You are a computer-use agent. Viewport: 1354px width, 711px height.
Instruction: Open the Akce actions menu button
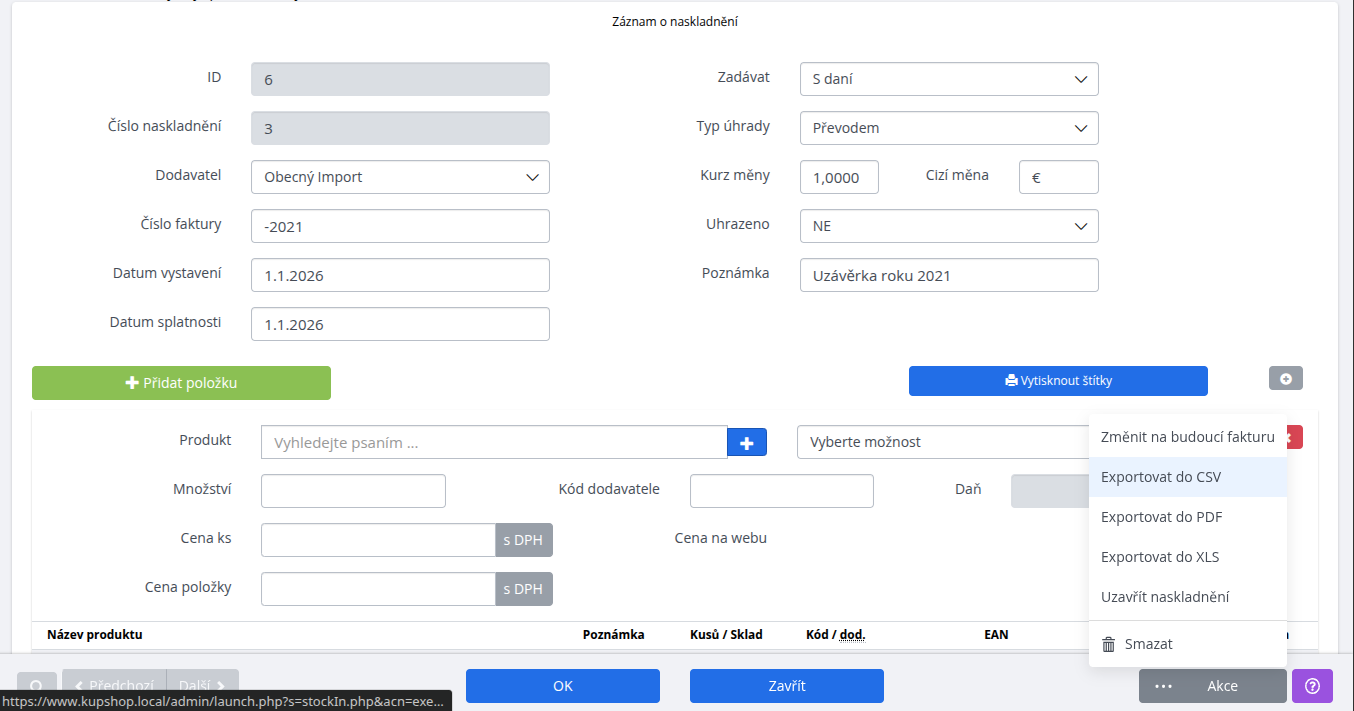(x=1212, y=686)
